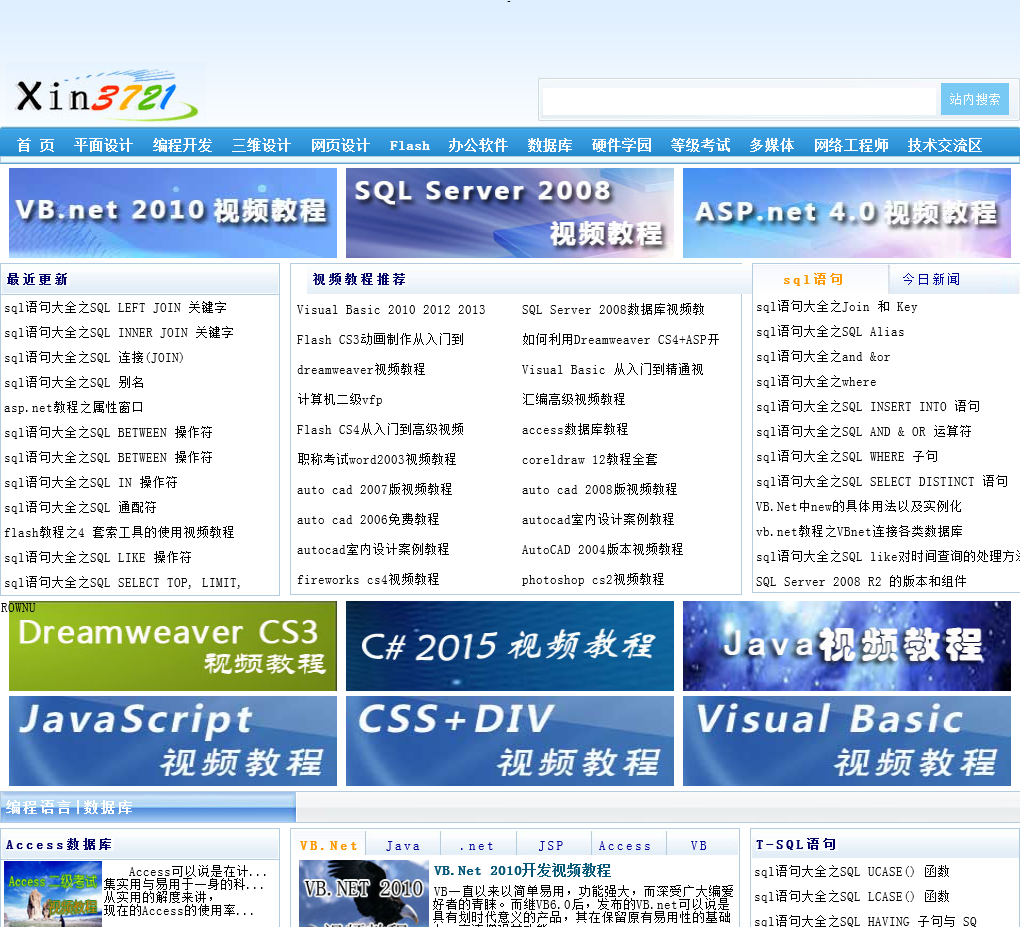Image resolution: width=1020 pixels, height=927 pixels.
Task: Open the SQL LIKE 操作符 link
Action: coord(98,558)
